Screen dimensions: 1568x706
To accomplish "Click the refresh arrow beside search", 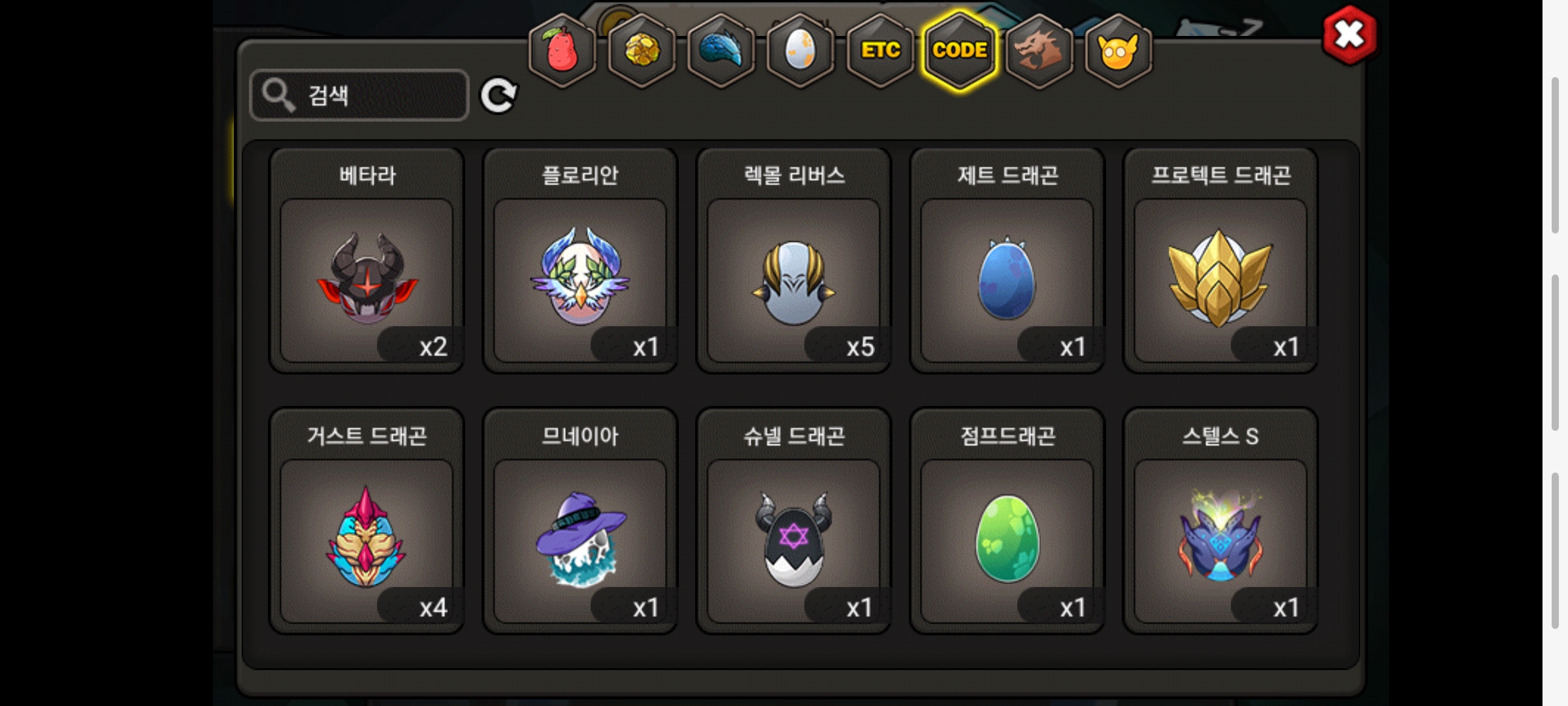I will tap(498, 96).
